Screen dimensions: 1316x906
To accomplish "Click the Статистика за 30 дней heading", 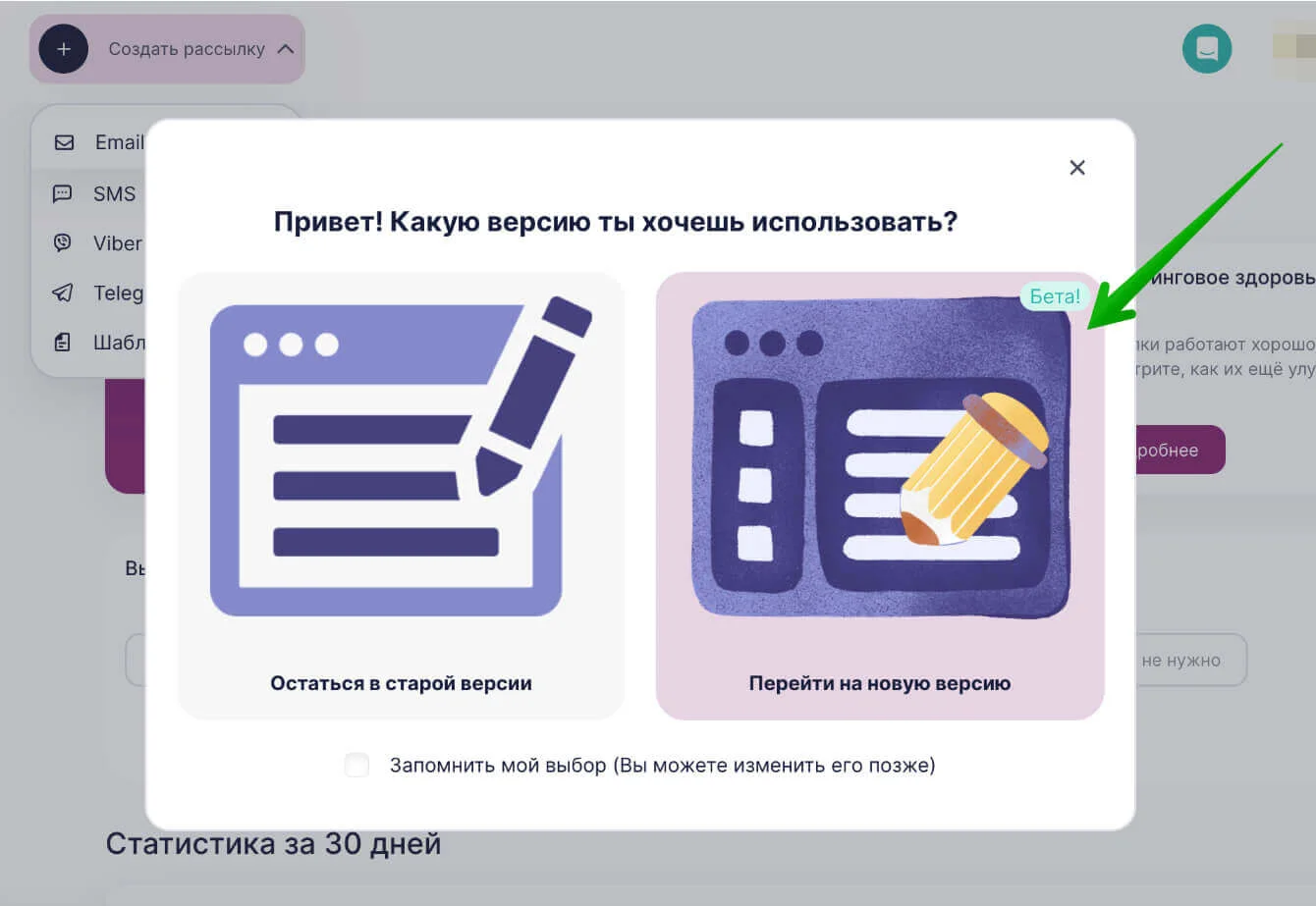I will [273, 844].
